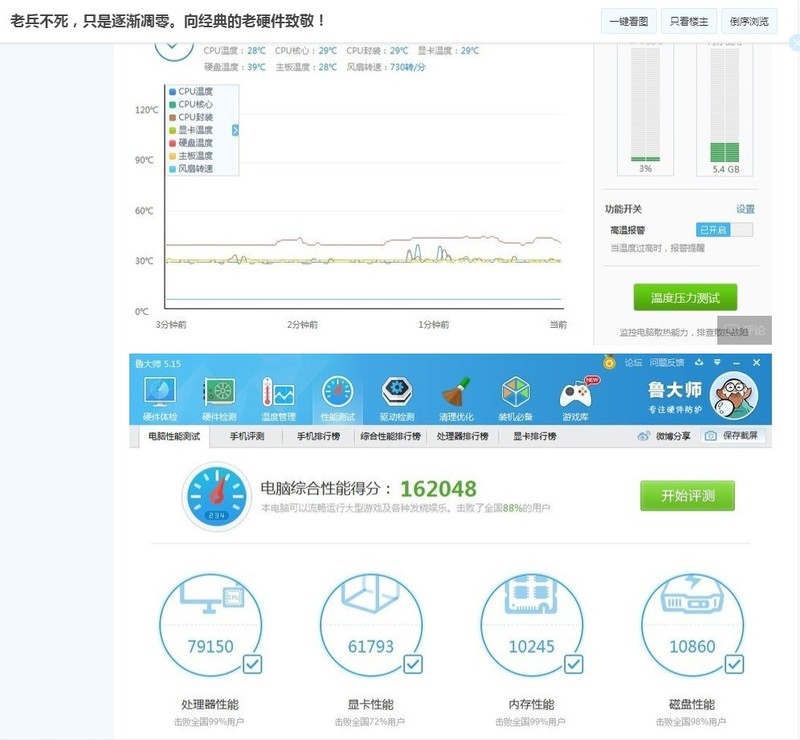Image resolution: width=800 pixels, height=740 pixels.
Task: Start the 温度压力测试 stress test
Action: point(685,298)
